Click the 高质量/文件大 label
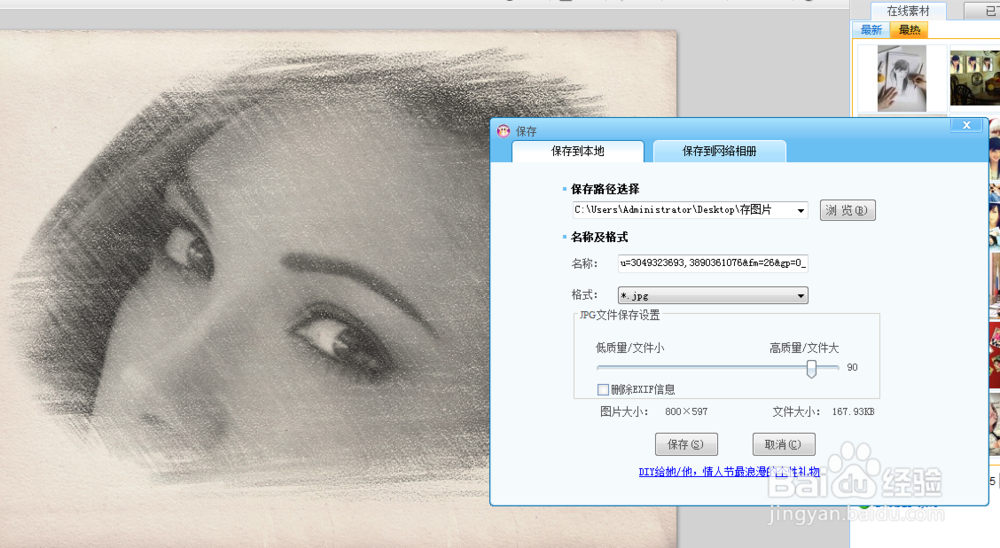 [804, 348]
